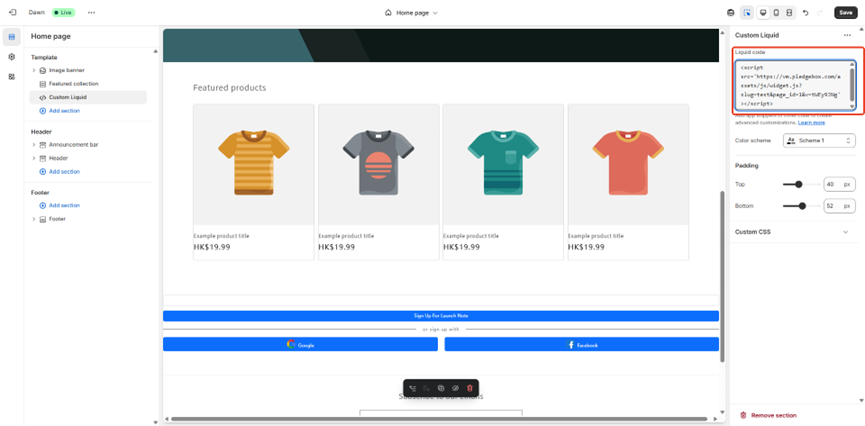Sign up with Facebook button
The width and height of the screenshot is (865, 426).
click(581, 344)
